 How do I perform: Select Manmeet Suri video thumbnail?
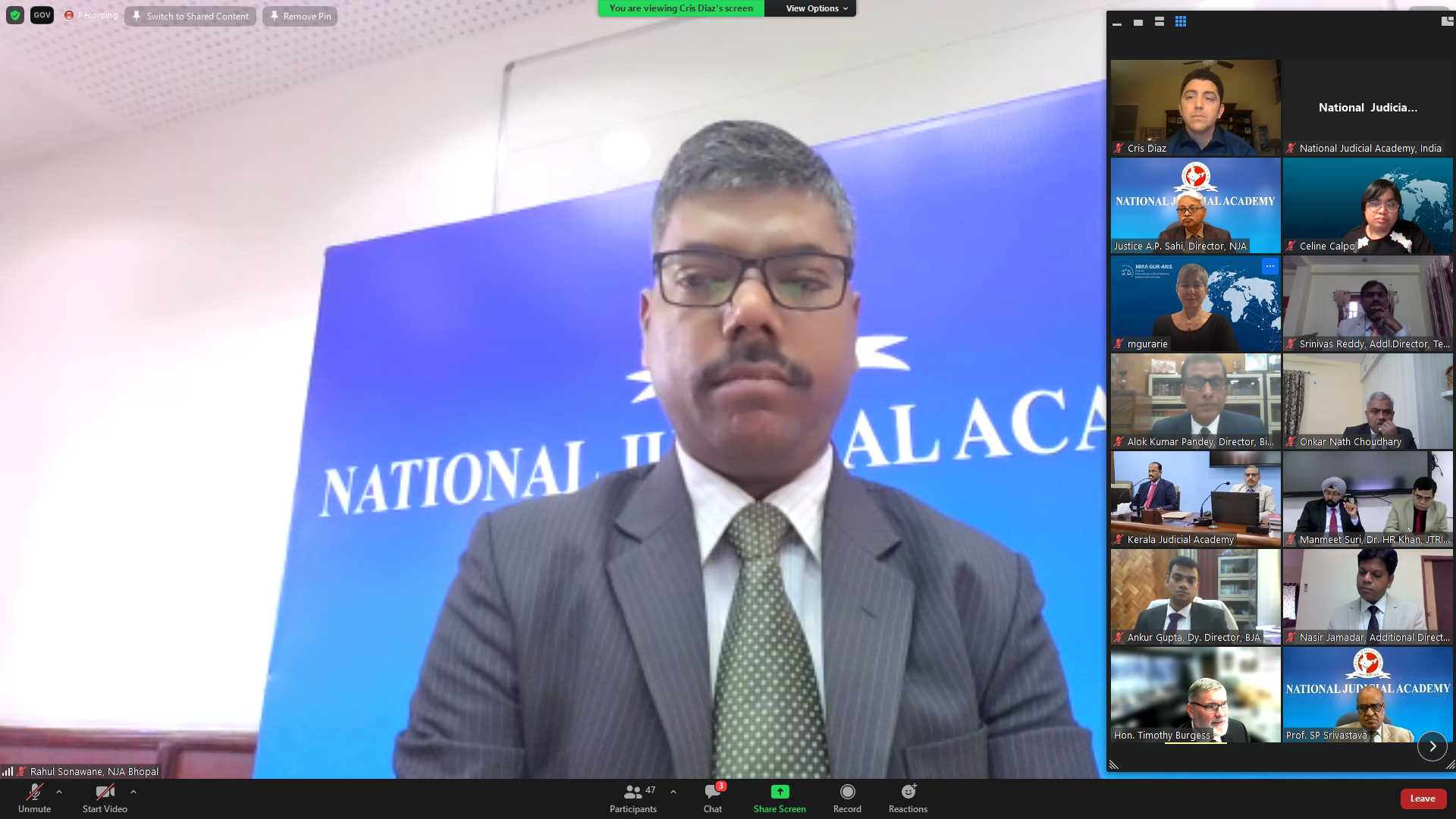(x=1368, y=499)
